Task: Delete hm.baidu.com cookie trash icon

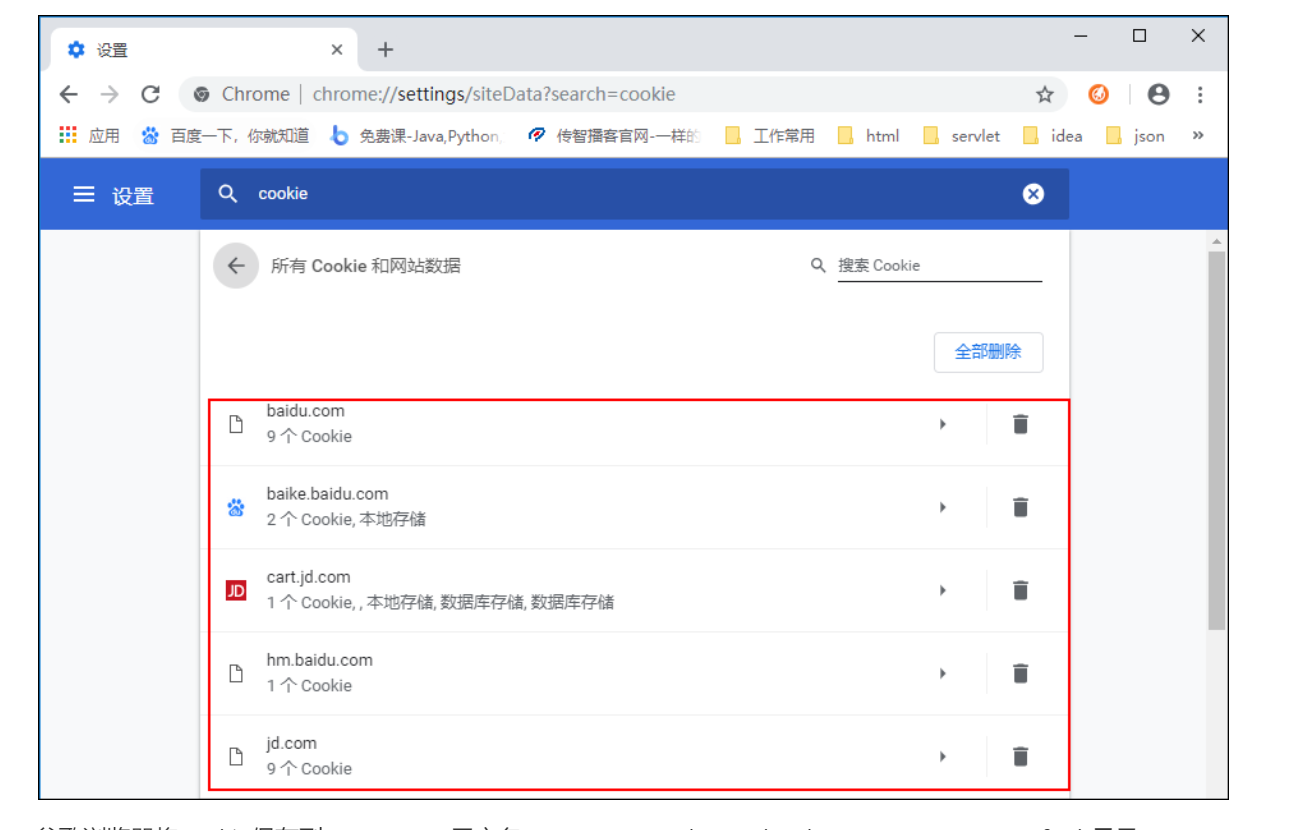Action: point(1020,673)
